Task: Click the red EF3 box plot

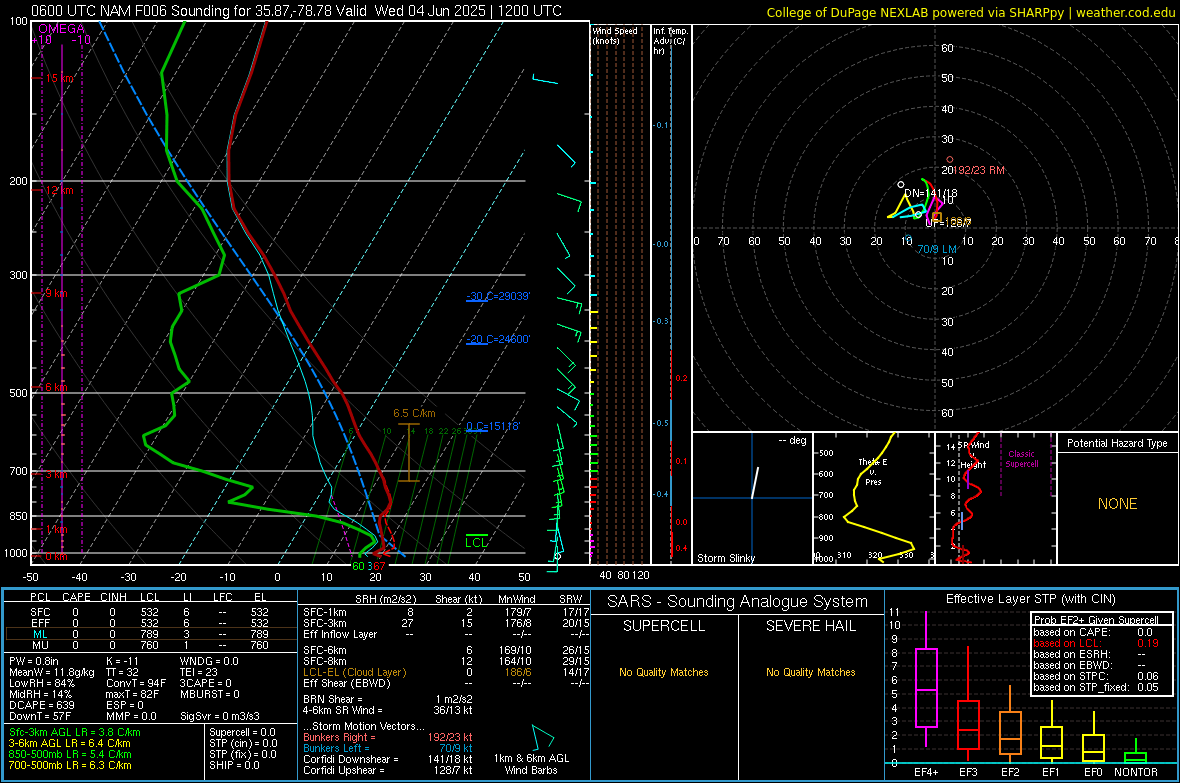Action: (968, 725)
